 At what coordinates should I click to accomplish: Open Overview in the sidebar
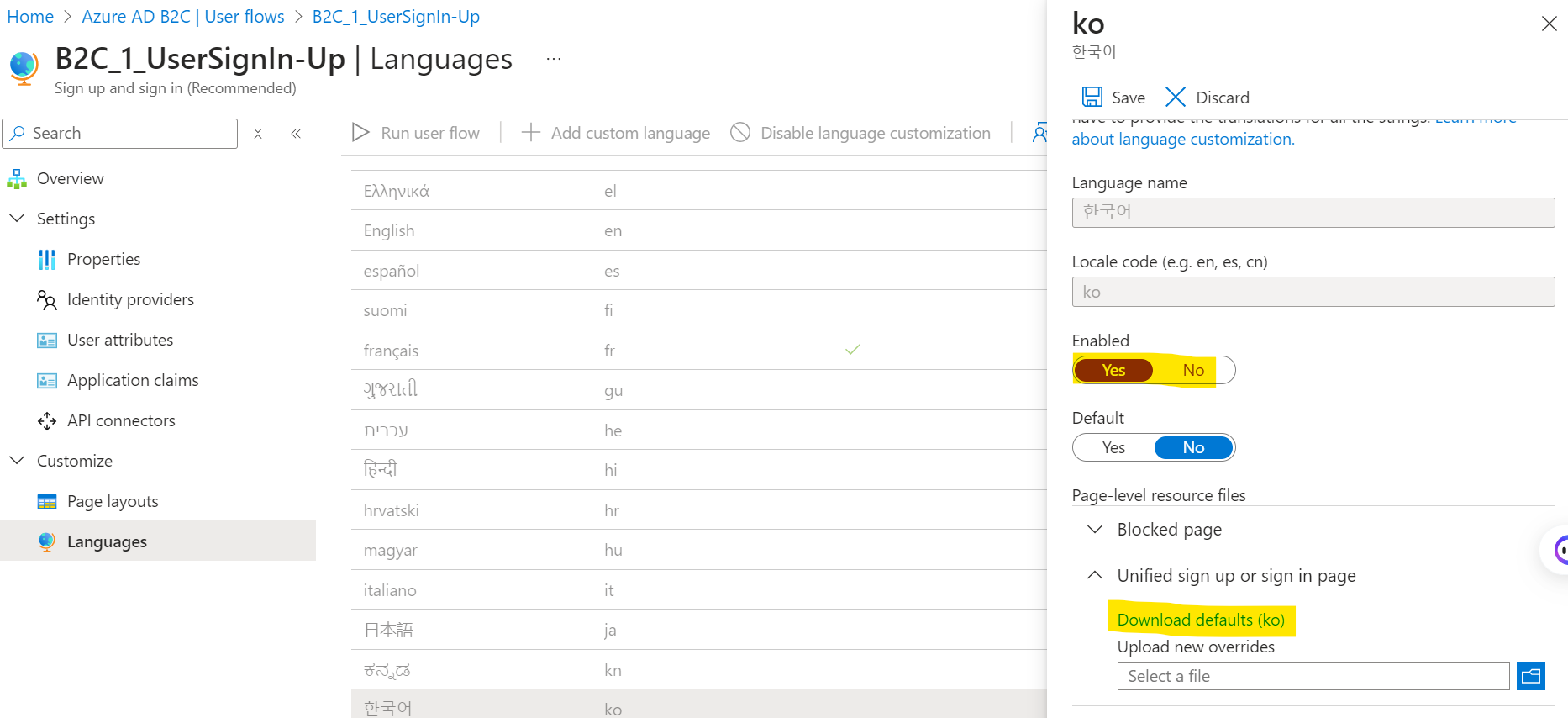coord(71,178)
